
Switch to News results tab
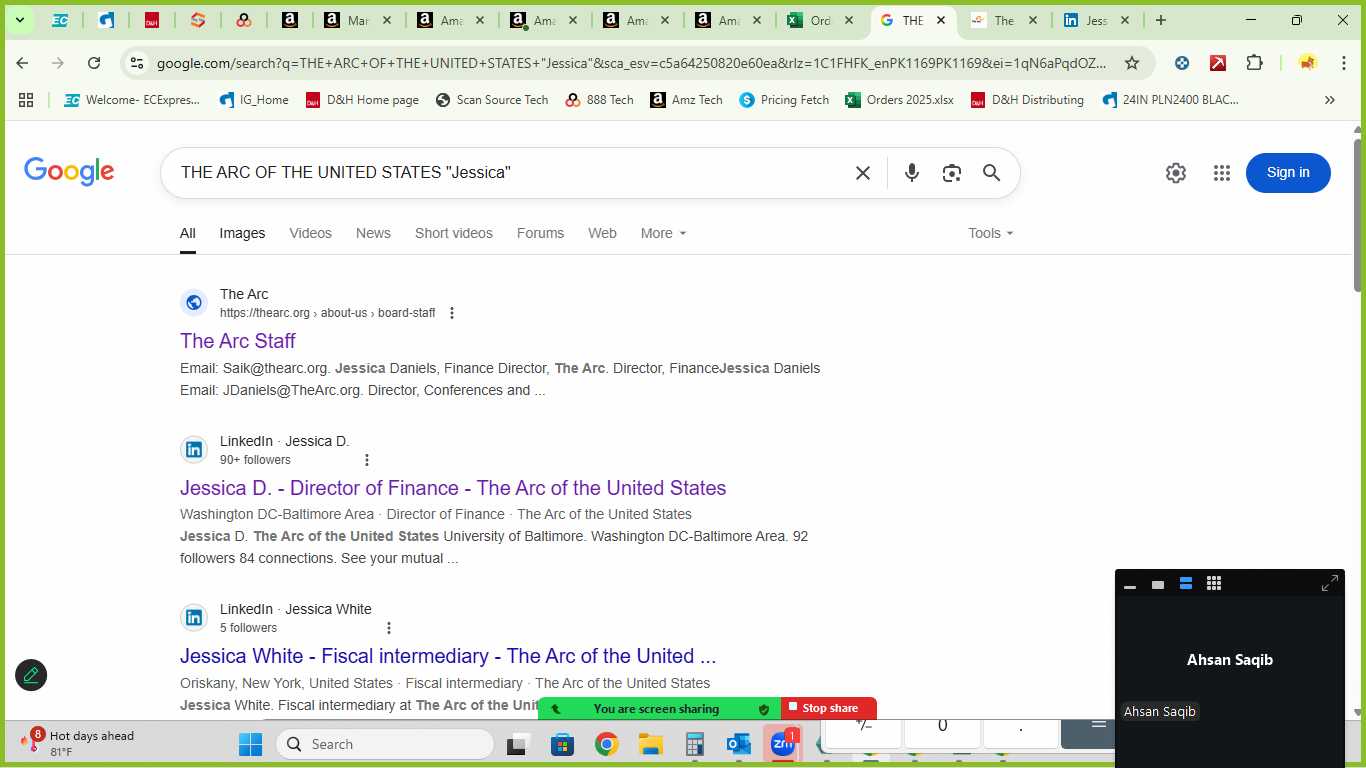373,233
